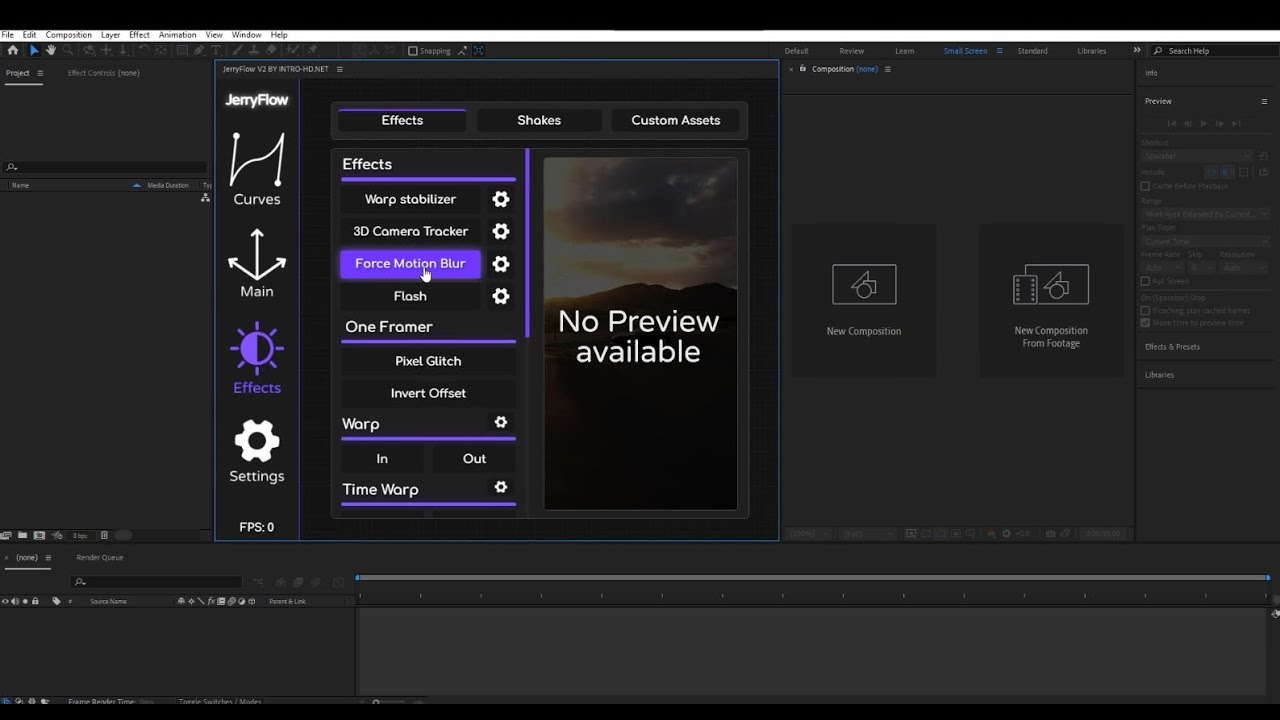
Task: Open the Main section with arrows icon
Action: 257,263
